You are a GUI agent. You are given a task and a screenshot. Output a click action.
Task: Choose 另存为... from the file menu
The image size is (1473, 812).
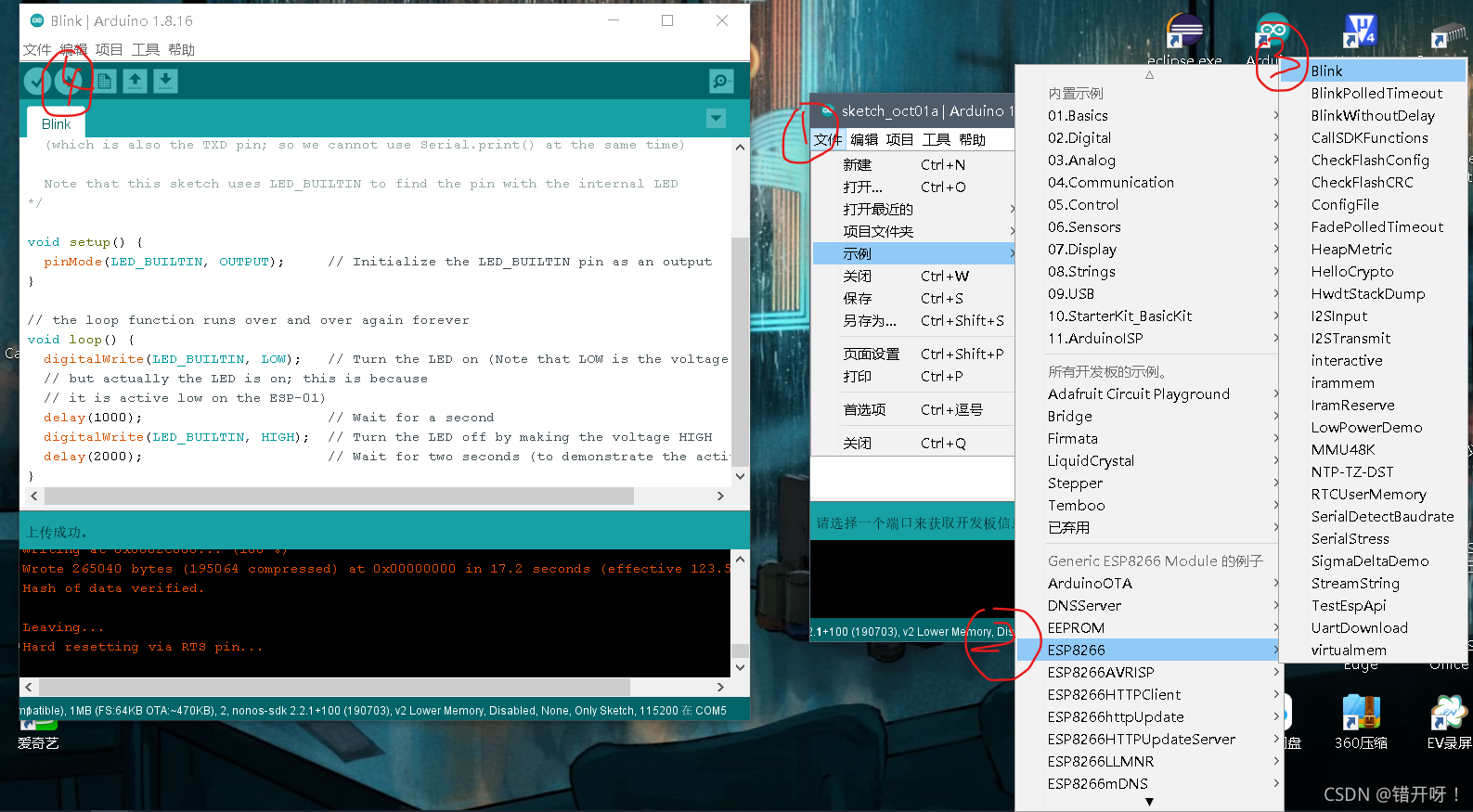[x=913, y=320]
